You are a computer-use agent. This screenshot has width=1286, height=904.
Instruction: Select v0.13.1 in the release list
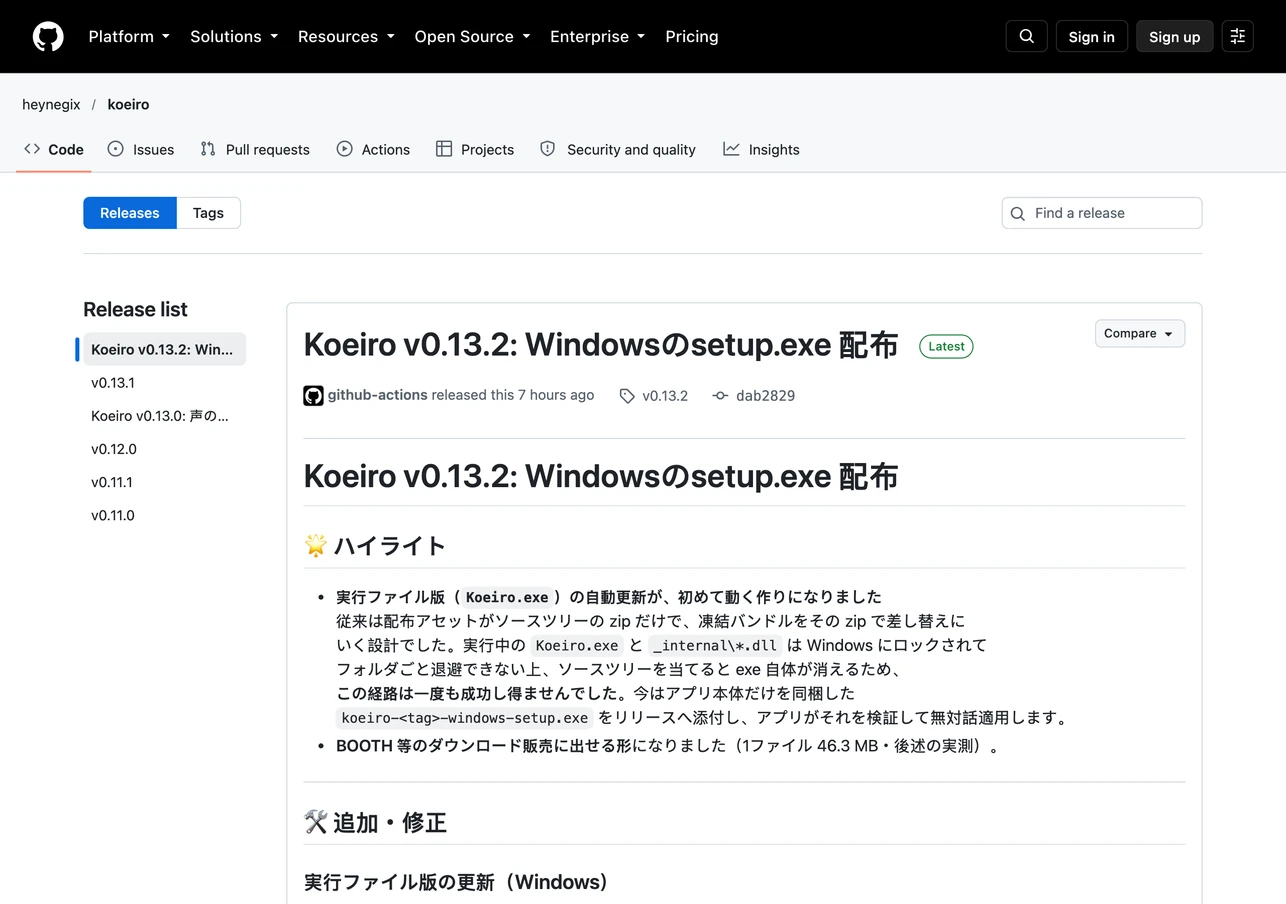click(x=164, y=382)
